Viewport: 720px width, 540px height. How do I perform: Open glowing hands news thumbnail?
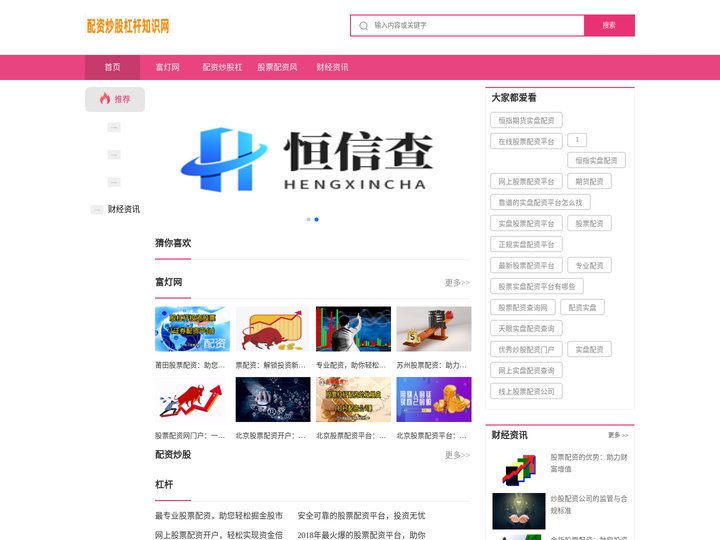point(519,511)
